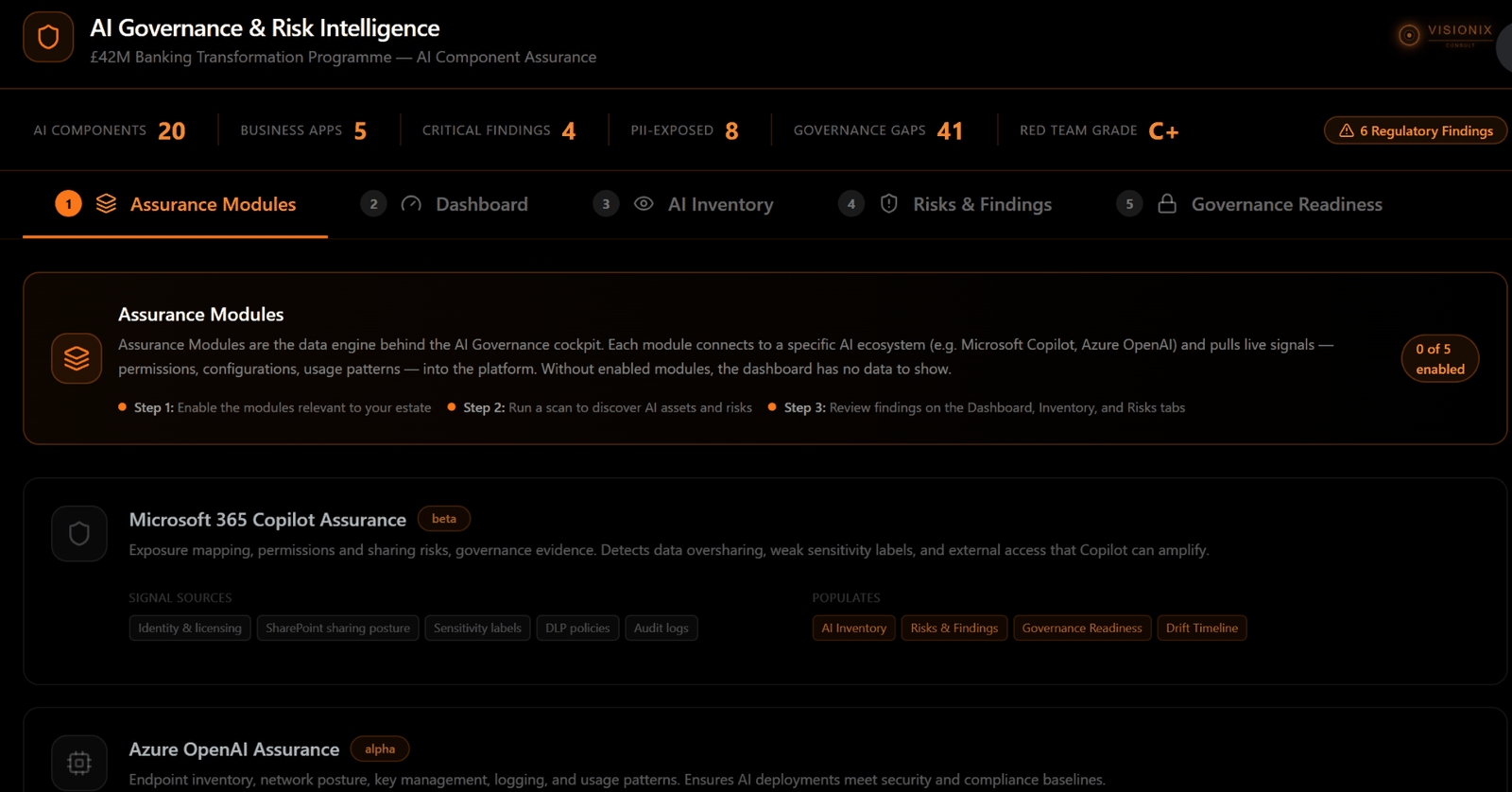This screenshot has width=1512, height=792.
Task: Click the Step 2 run a scan text
Action: pos(608,407)
